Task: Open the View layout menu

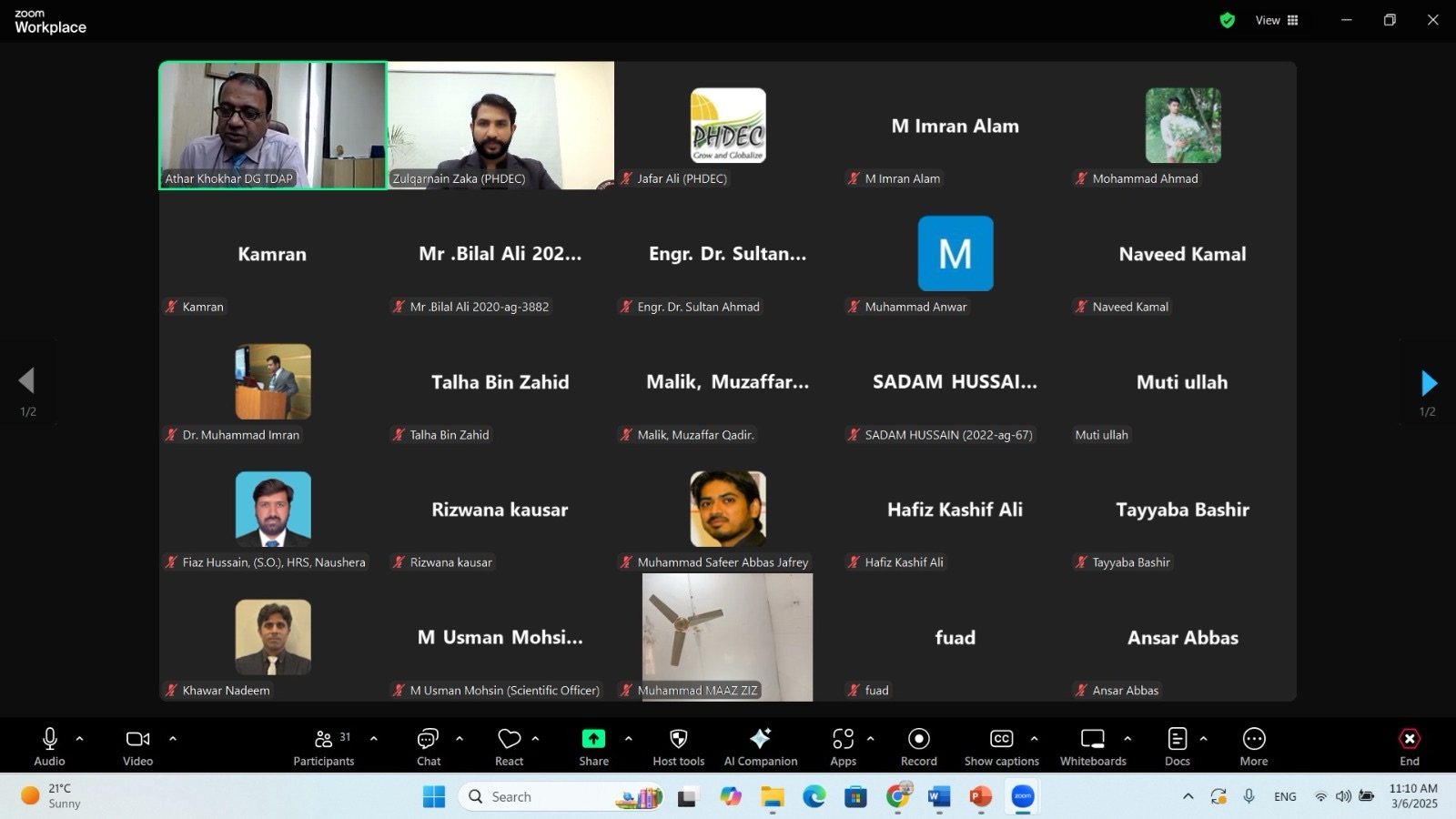Action: 1277,20
